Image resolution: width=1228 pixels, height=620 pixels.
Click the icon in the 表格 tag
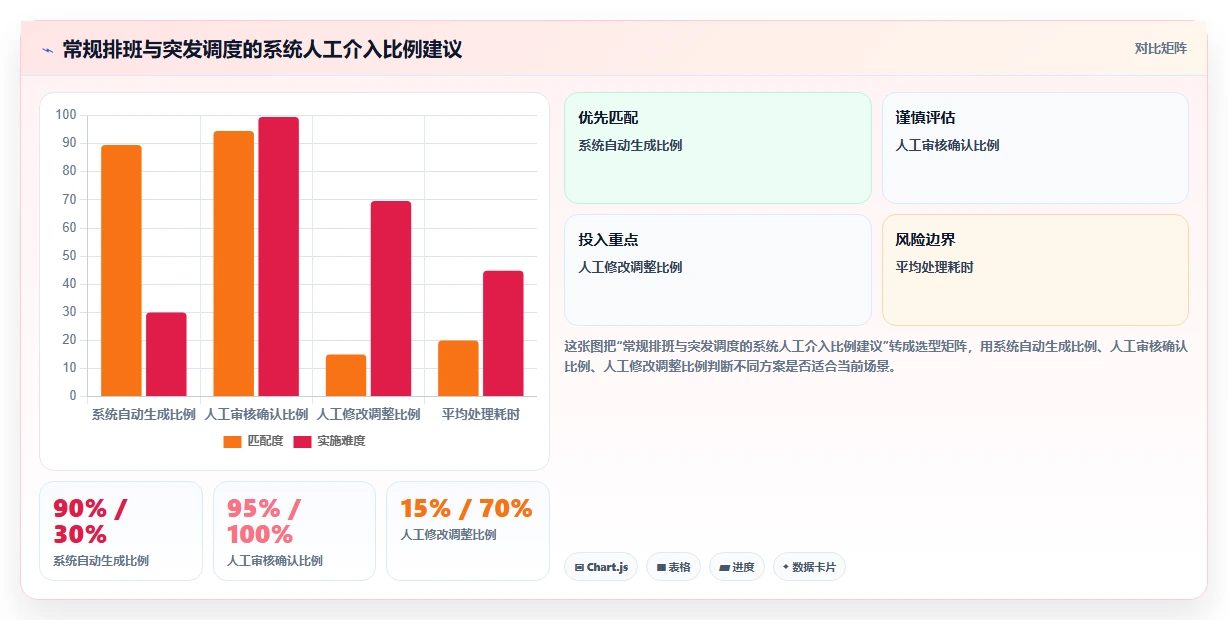pyautogui.click(x=661, y=568)
